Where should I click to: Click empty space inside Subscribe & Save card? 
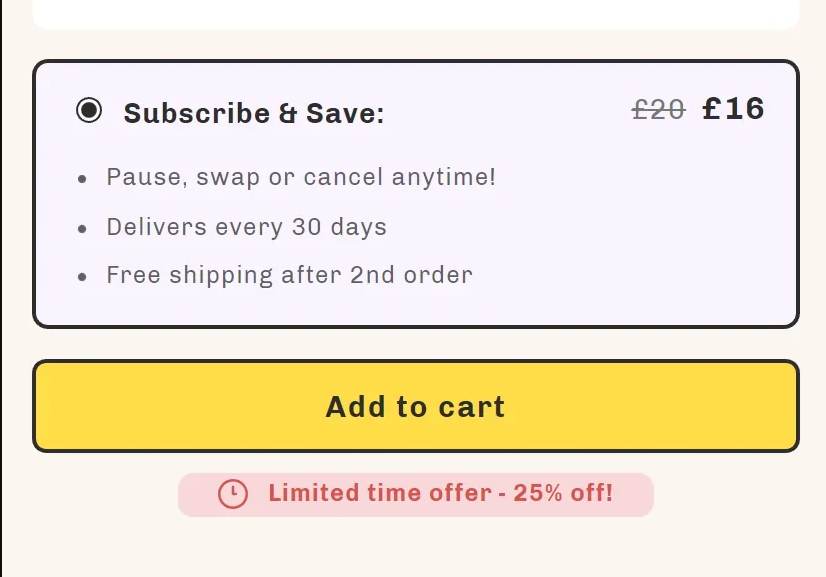coord(632,227)
